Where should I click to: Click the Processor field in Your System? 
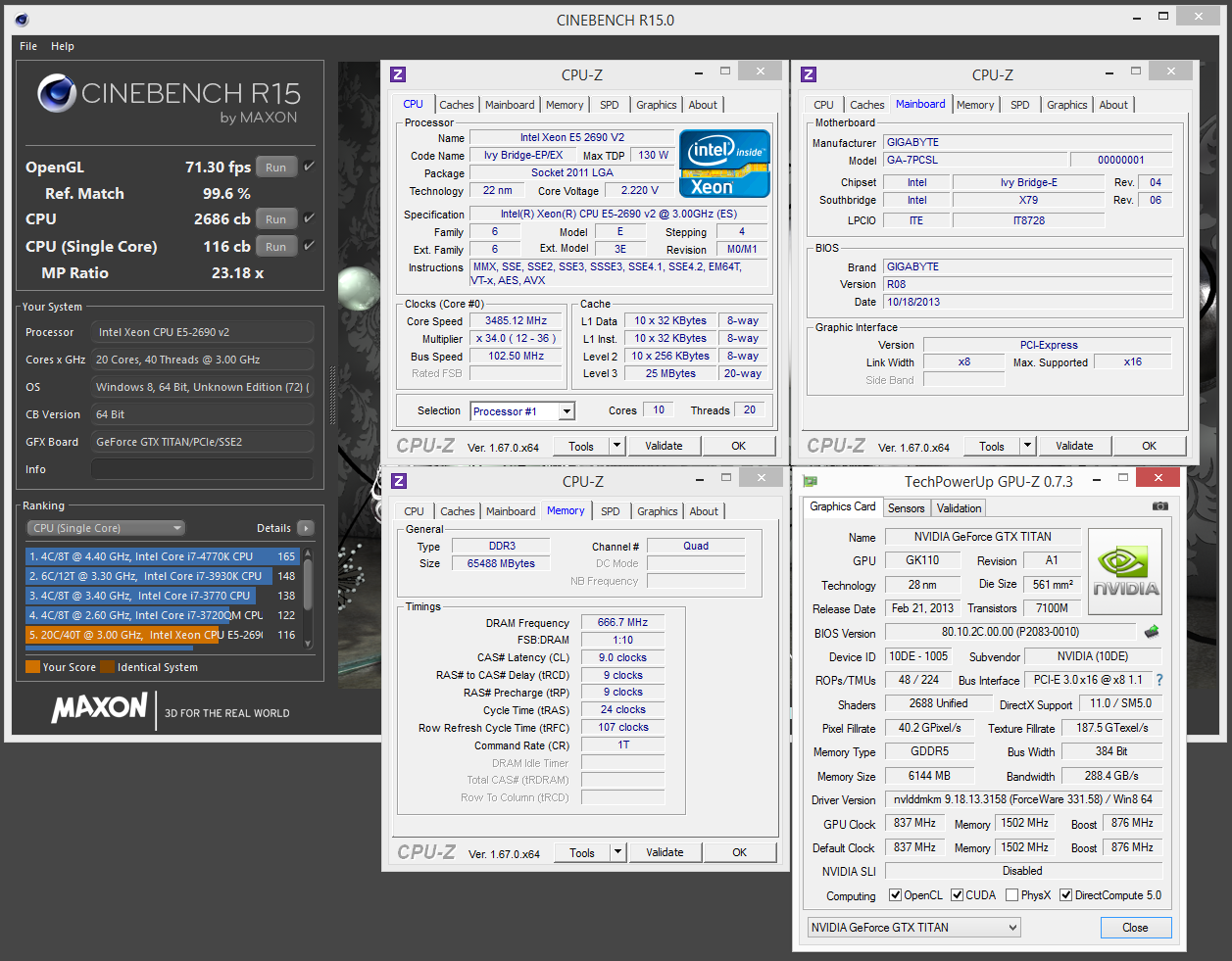(x=202, y=332)
